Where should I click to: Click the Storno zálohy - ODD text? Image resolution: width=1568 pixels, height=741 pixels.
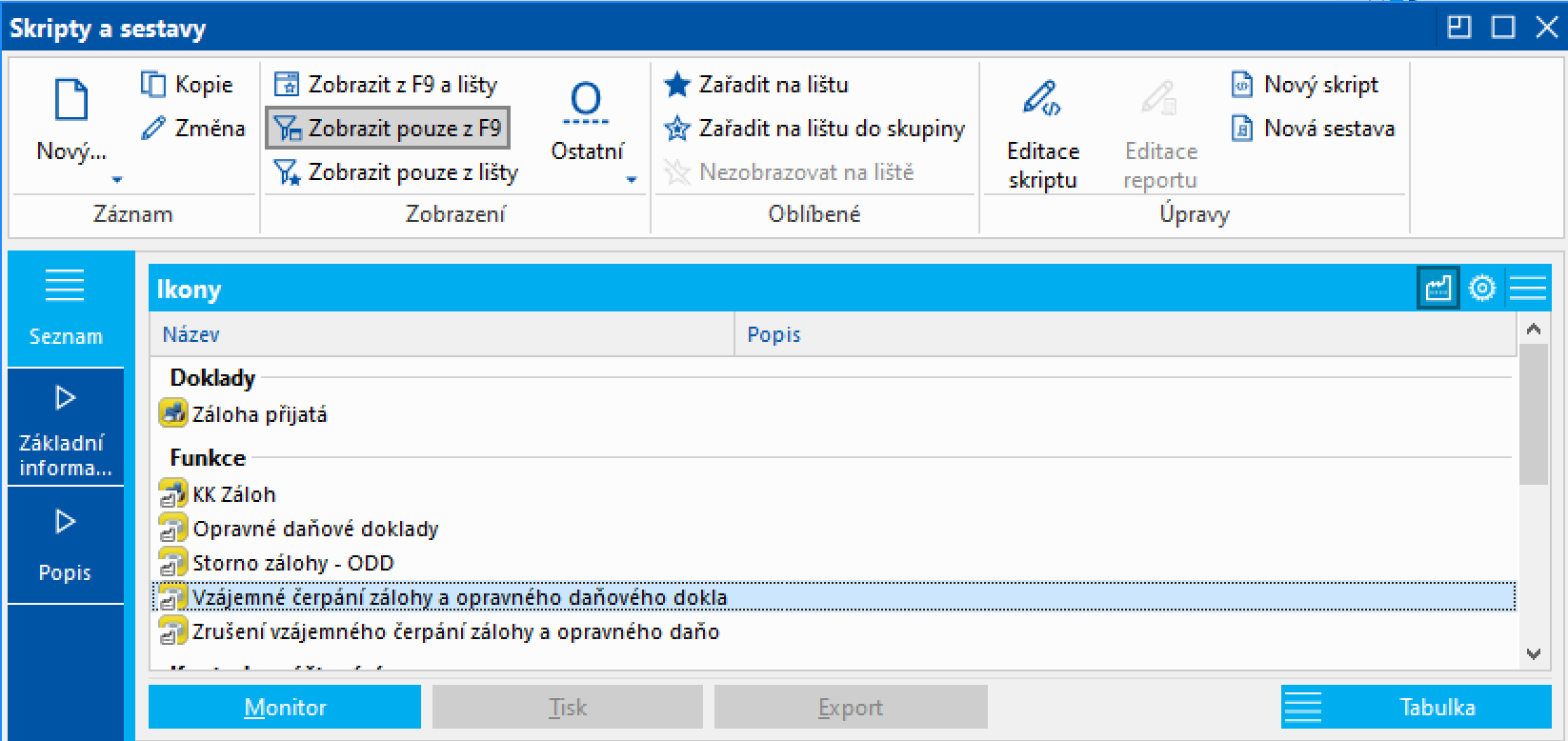tap(293, 563)
